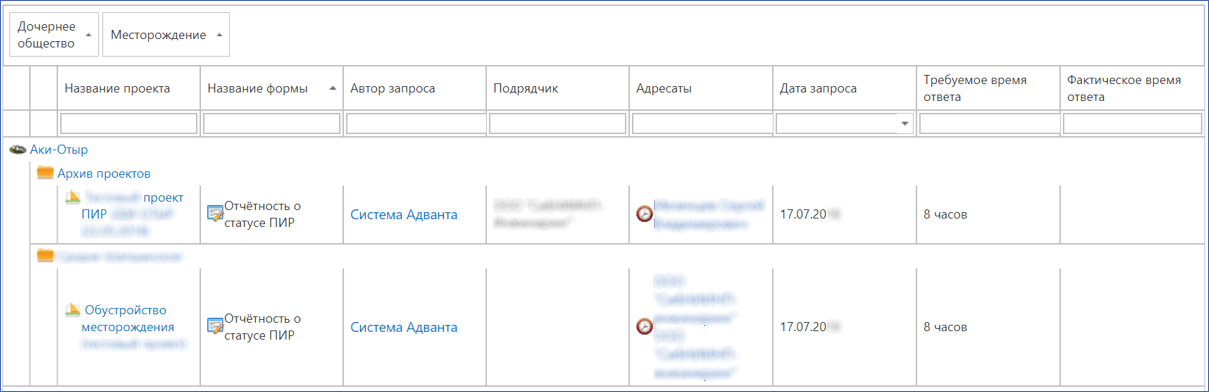Click the Фактическое время ответа filter field

(x=1131, y=124)
